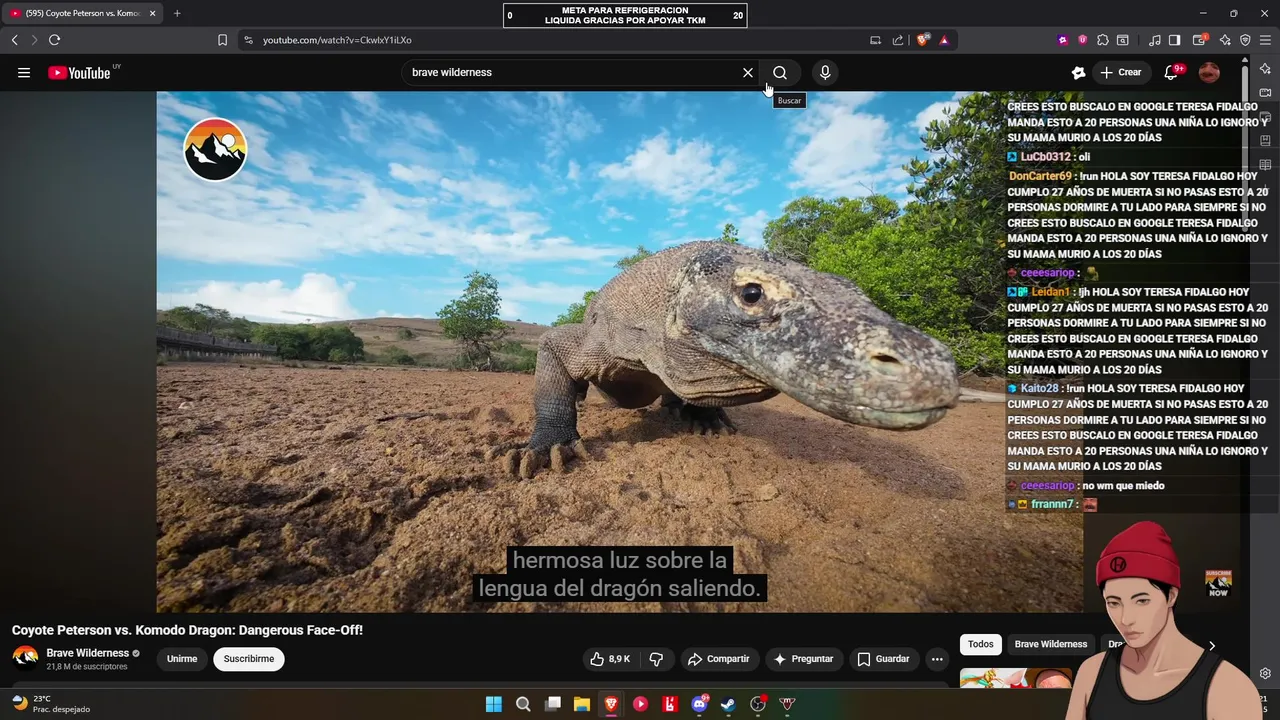The width and height of the screenshot is (1280, 720).
Task: Open the weather widget 23°C
Action: 50,703
